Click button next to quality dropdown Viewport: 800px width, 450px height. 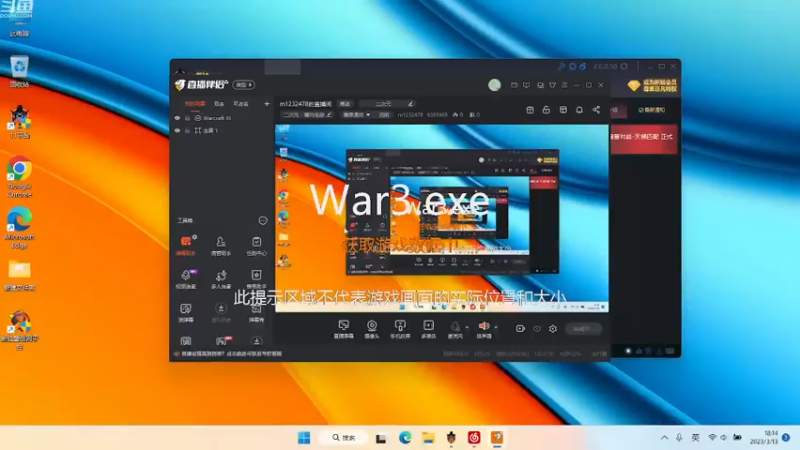pyautogui.click(x=384, y=115)
